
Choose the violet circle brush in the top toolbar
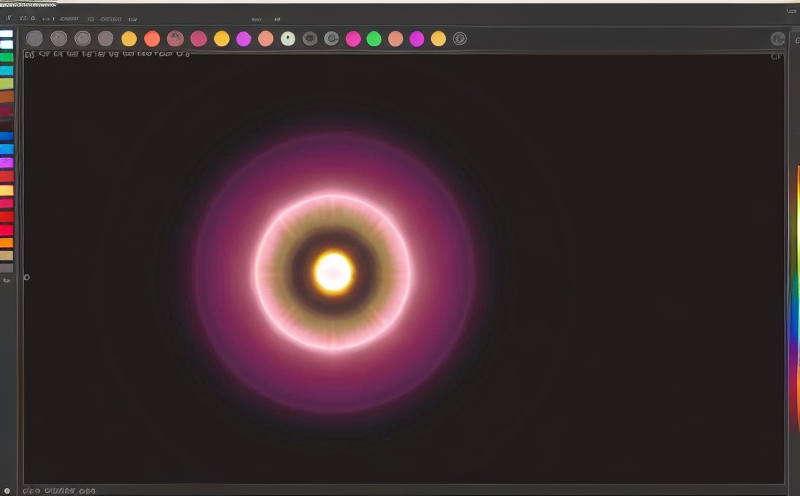click(x=243, y=39)
